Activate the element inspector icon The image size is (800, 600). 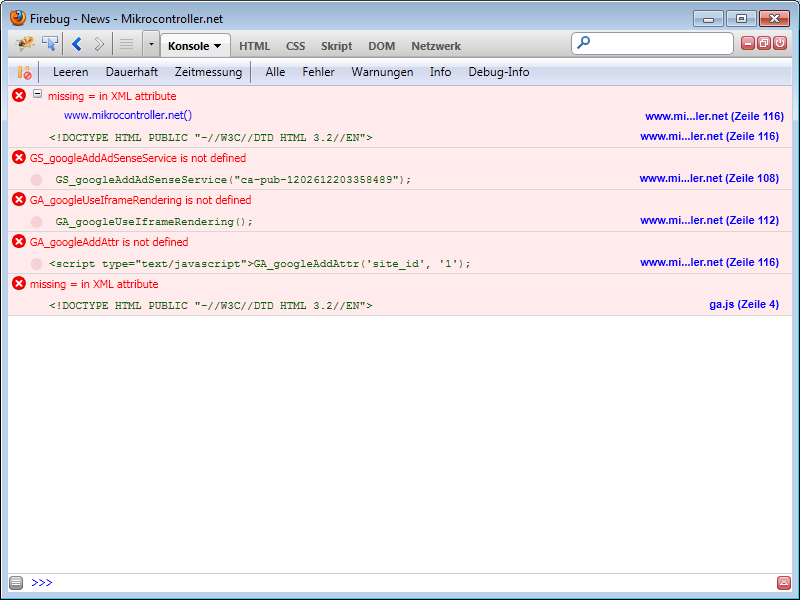50,44
